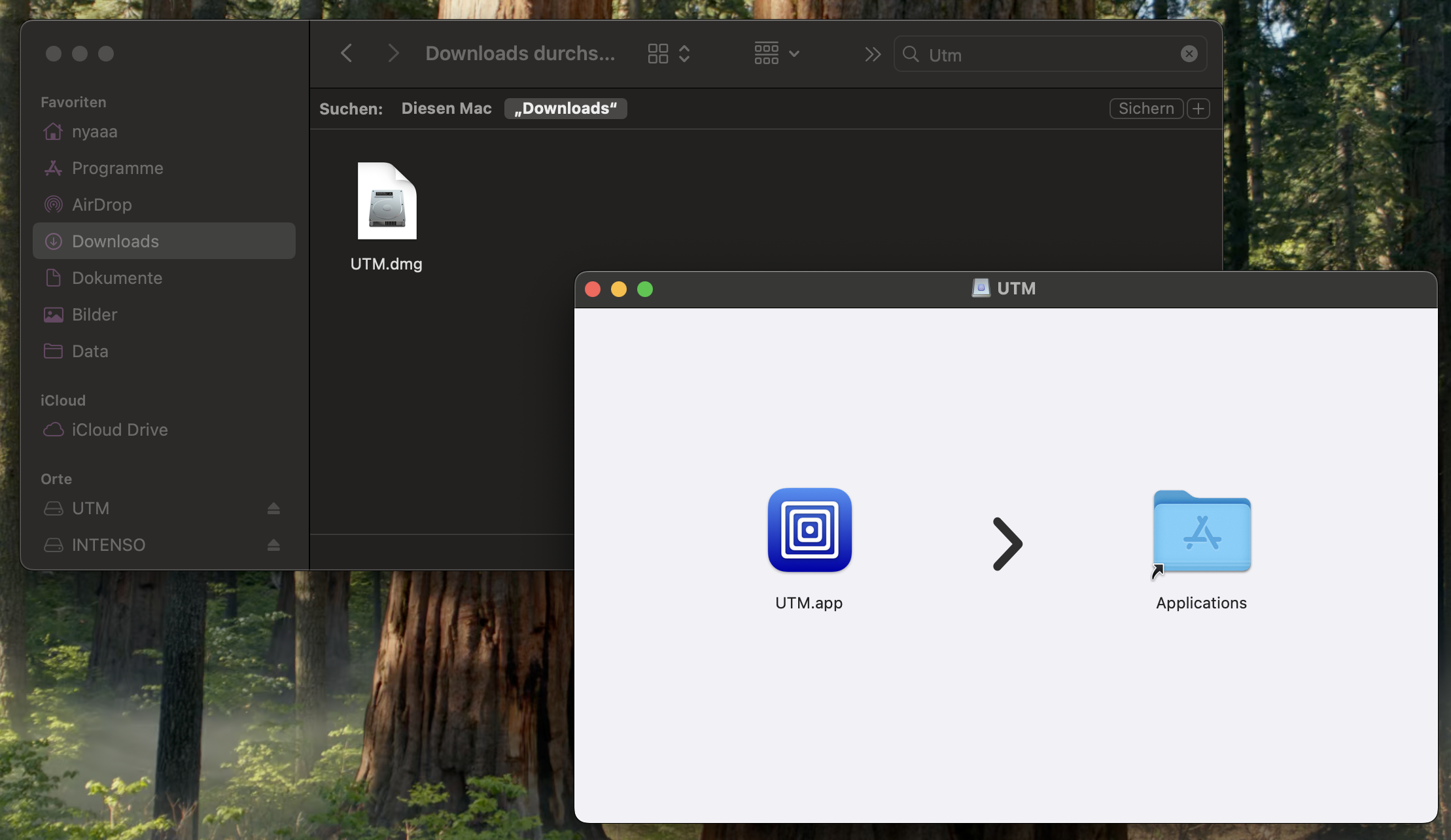Viewport: 1451px width, 840px height.
Task: Click the UTM.app name label
Action: [809, 603]
